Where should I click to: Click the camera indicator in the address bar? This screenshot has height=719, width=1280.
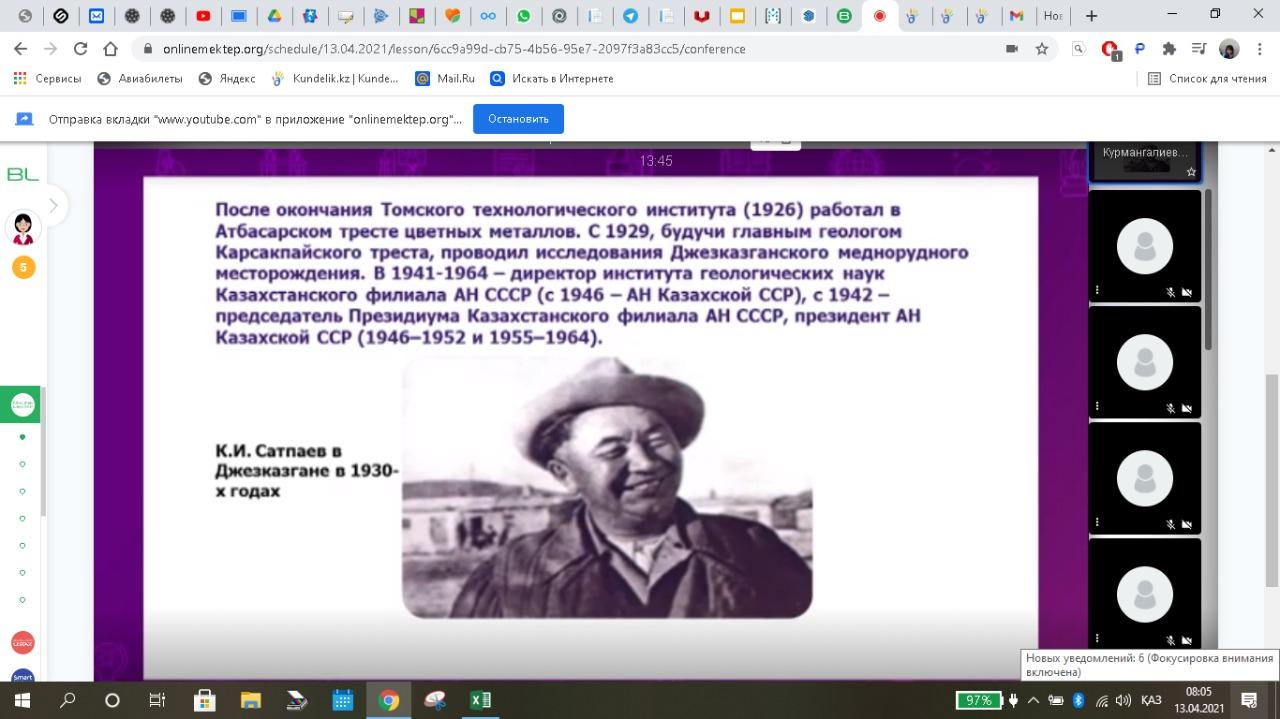coord(1012,48)
